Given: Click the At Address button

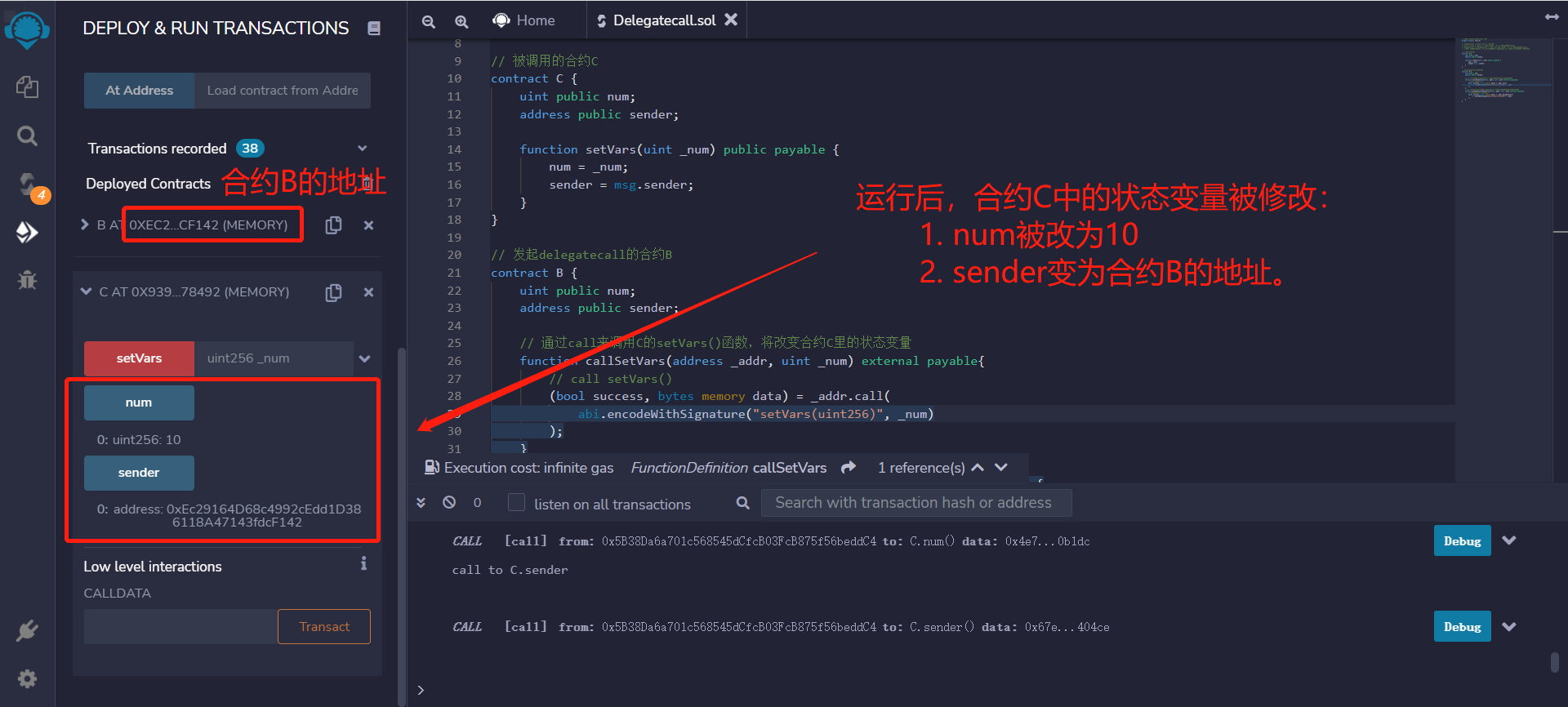Looking at the screenshot, I should point(139,91).
